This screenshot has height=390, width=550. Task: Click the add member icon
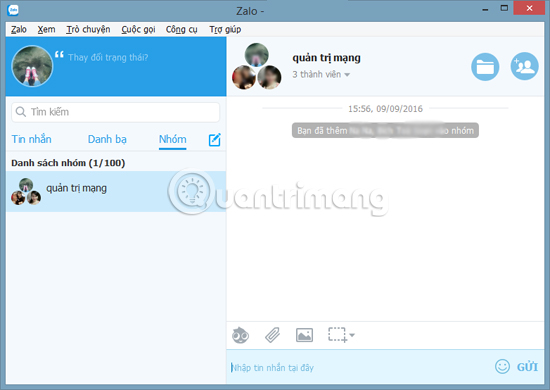pyautogui.click(x=524, y=66)
